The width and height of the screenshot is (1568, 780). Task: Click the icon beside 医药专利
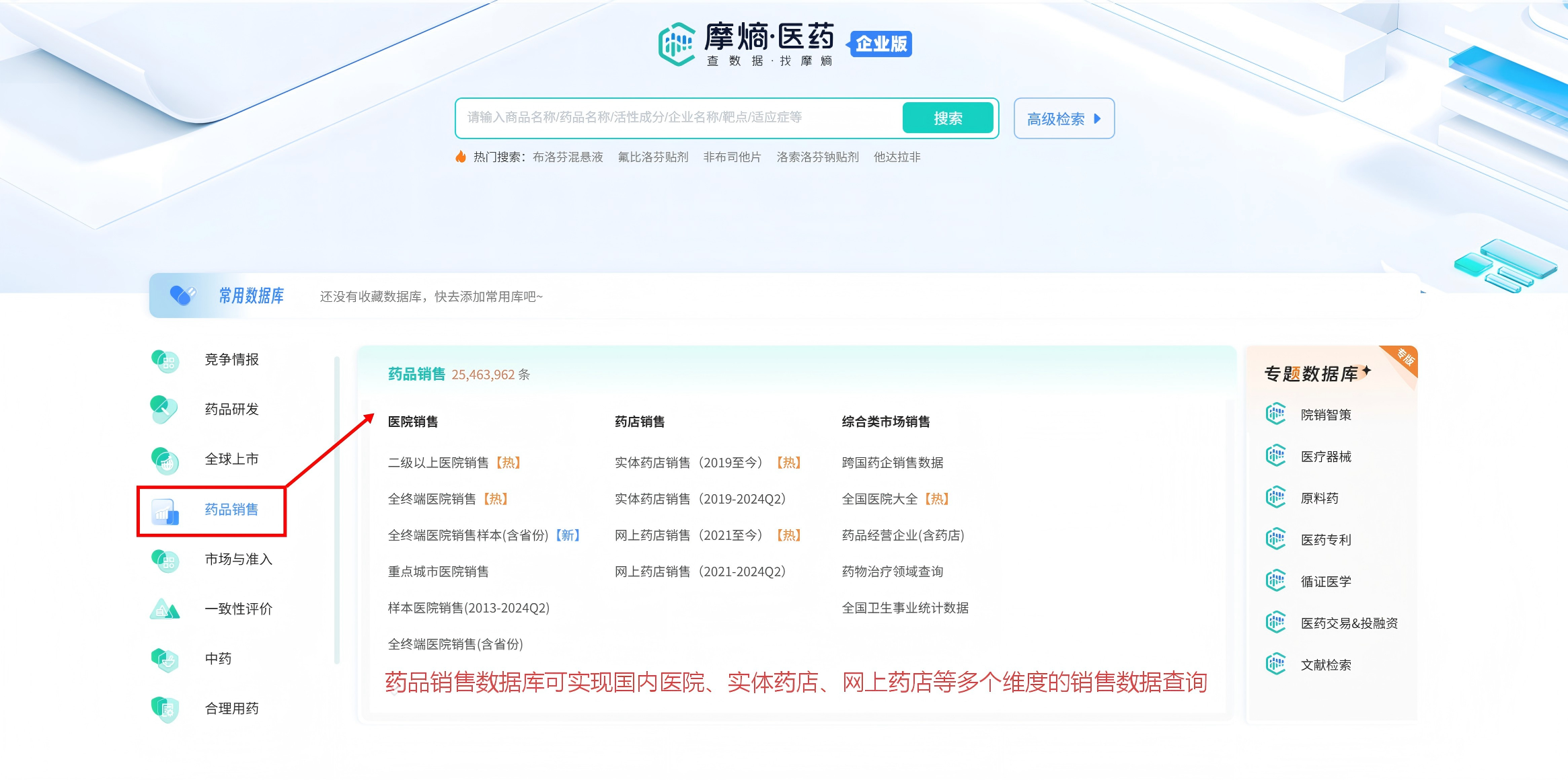[1275, 539]
